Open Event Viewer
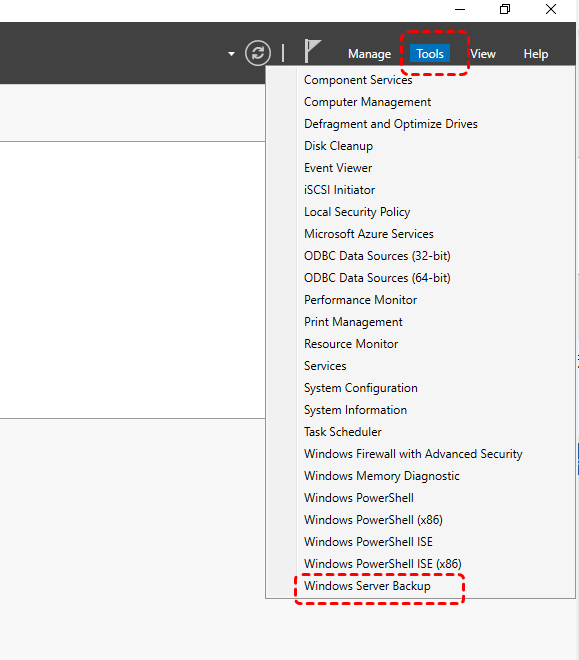 (338, 168)
